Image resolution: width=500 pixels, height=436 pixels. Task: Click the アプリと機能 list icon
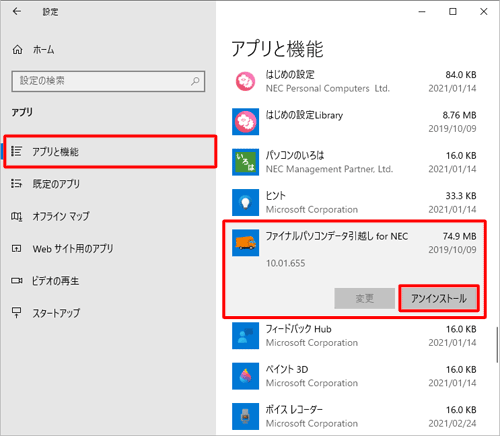click(x=16, y=151)
